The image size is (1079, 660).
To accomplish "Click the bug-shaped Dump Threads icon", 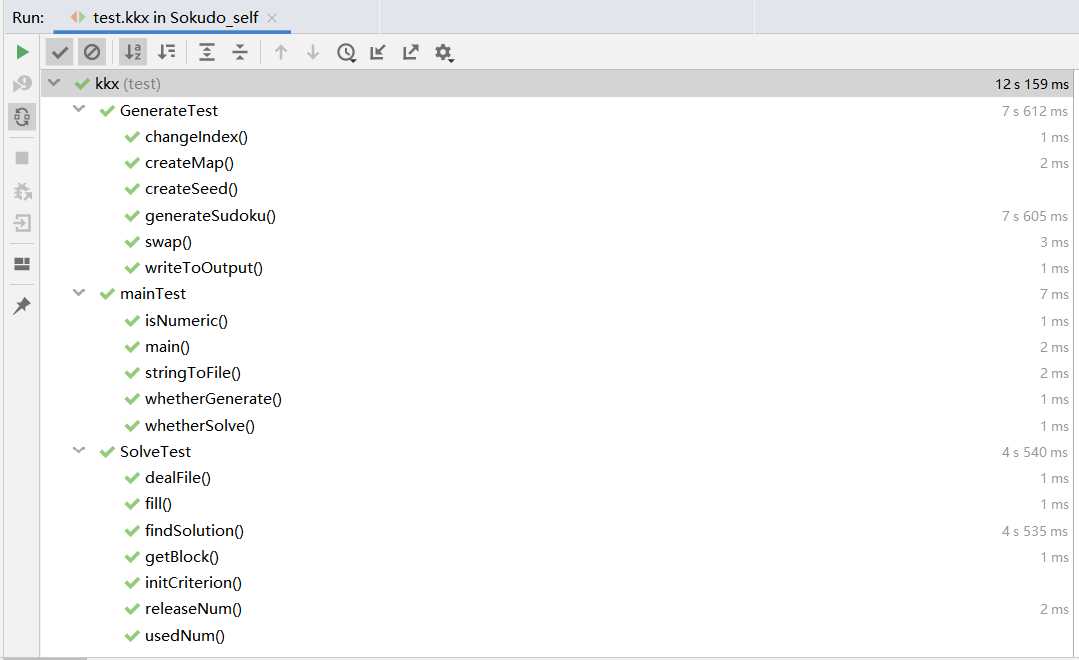I will click(22, 191).
